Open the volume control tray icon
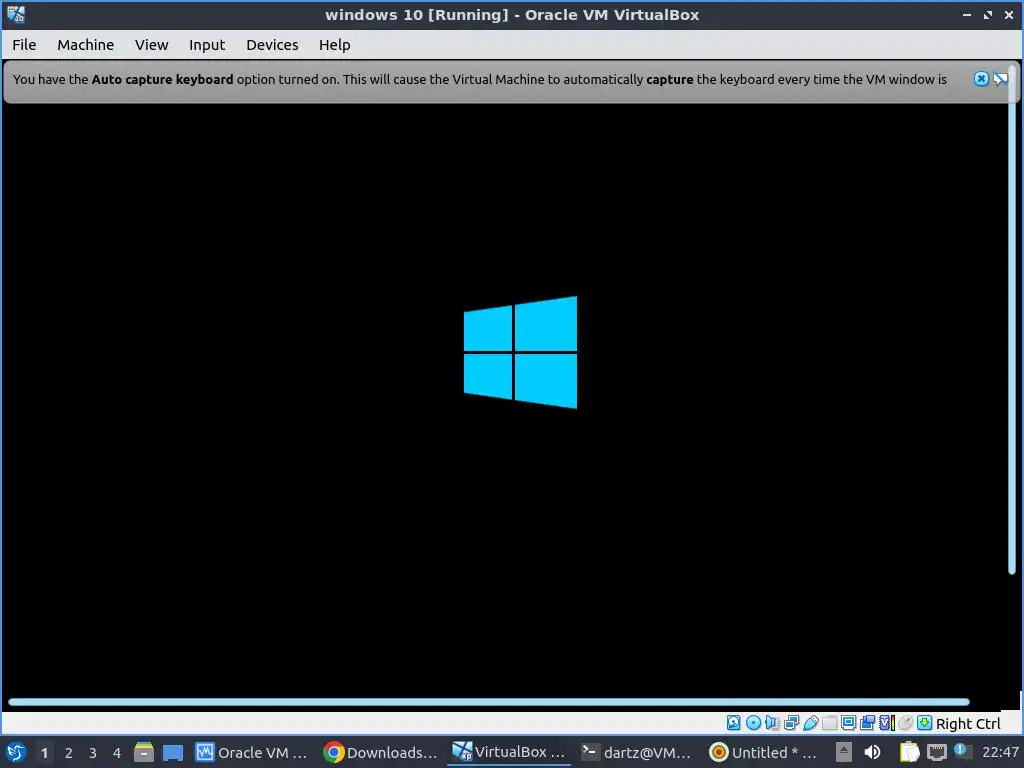Image resolution: width=1024 pixels, height=768 pixels. pos(872,752)
